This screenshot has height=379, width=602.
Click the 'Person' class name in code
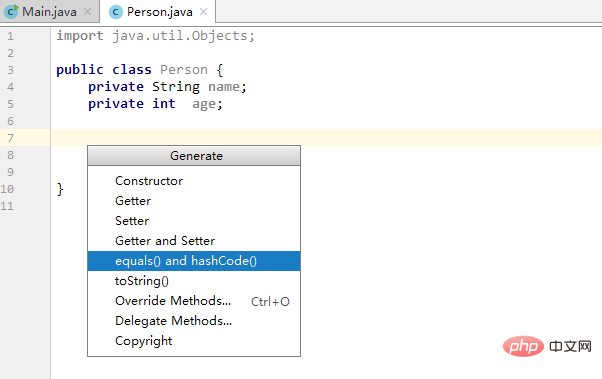tap(184, 70)
